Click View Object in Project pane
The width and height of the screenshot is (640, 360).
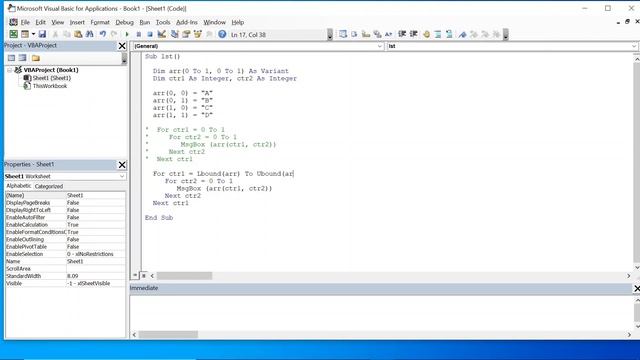point(22,58)
